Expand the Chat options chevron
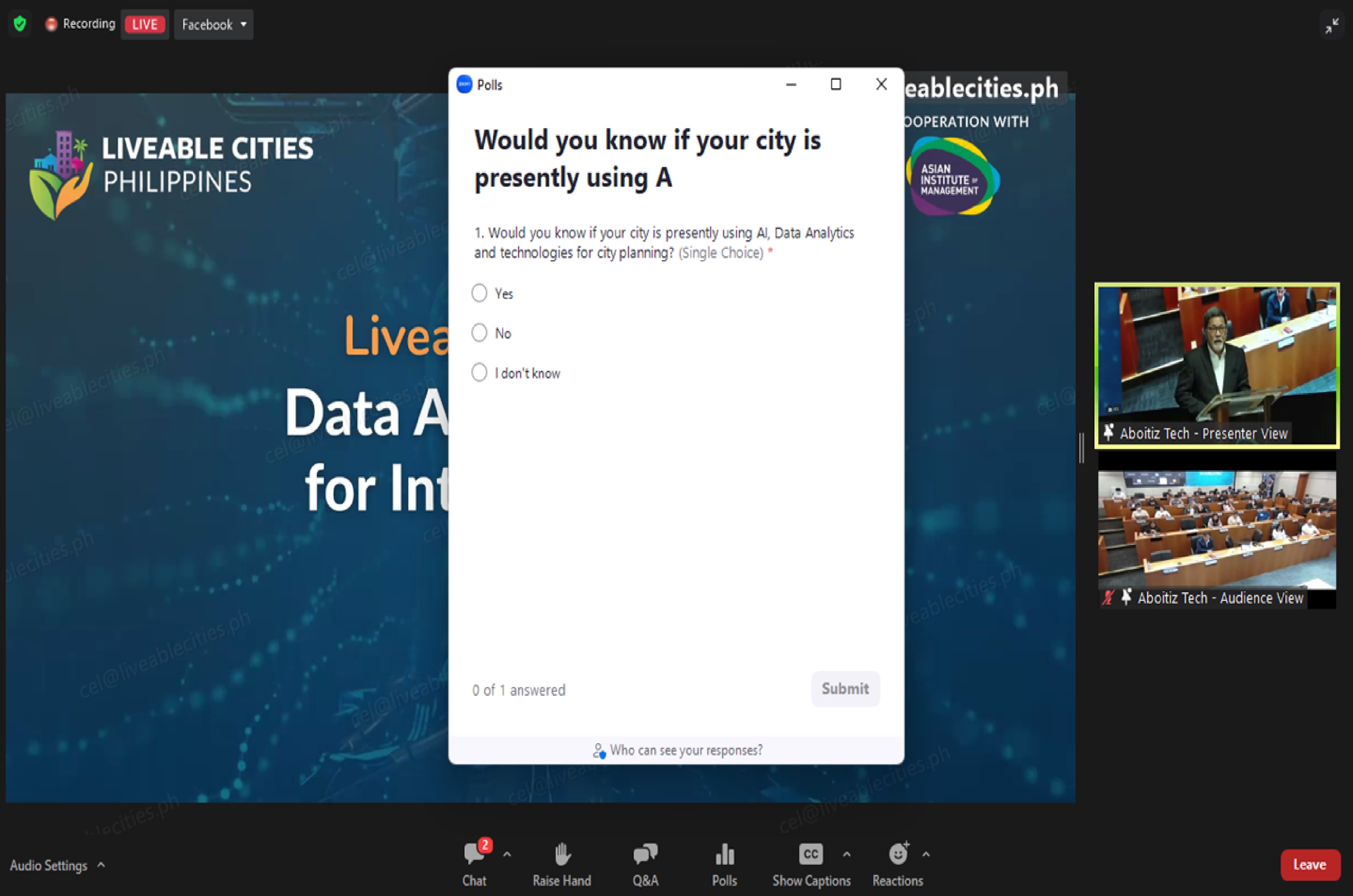1353x896 pixels. pyautogui.click(x=507, y=855)
